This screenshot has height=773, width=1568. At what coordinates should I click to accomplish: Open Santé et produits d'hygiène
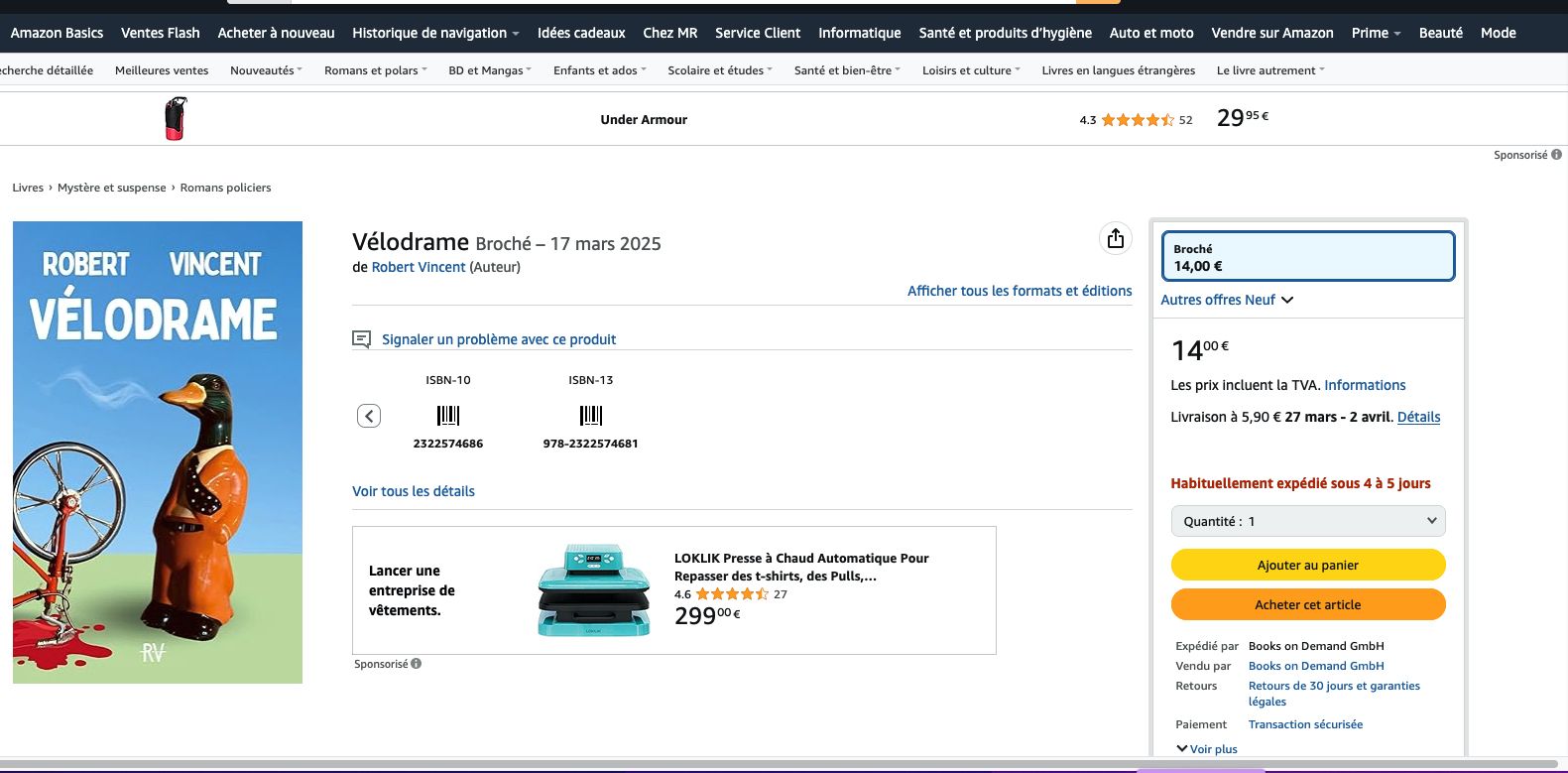tap(1005, 33)
